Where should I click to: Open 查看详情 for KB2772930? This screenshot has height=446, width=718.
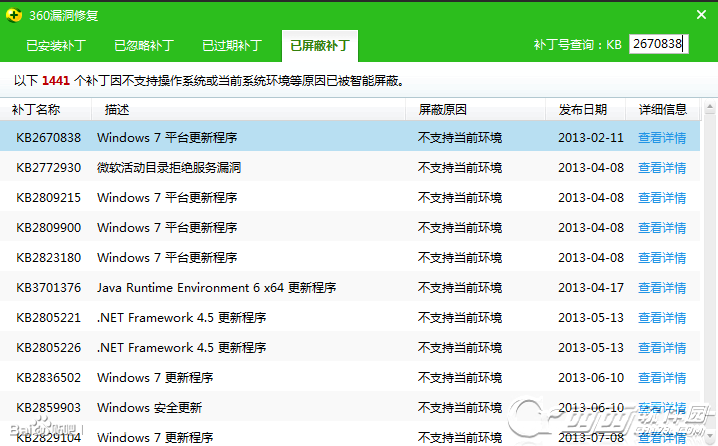click(662, 168)
